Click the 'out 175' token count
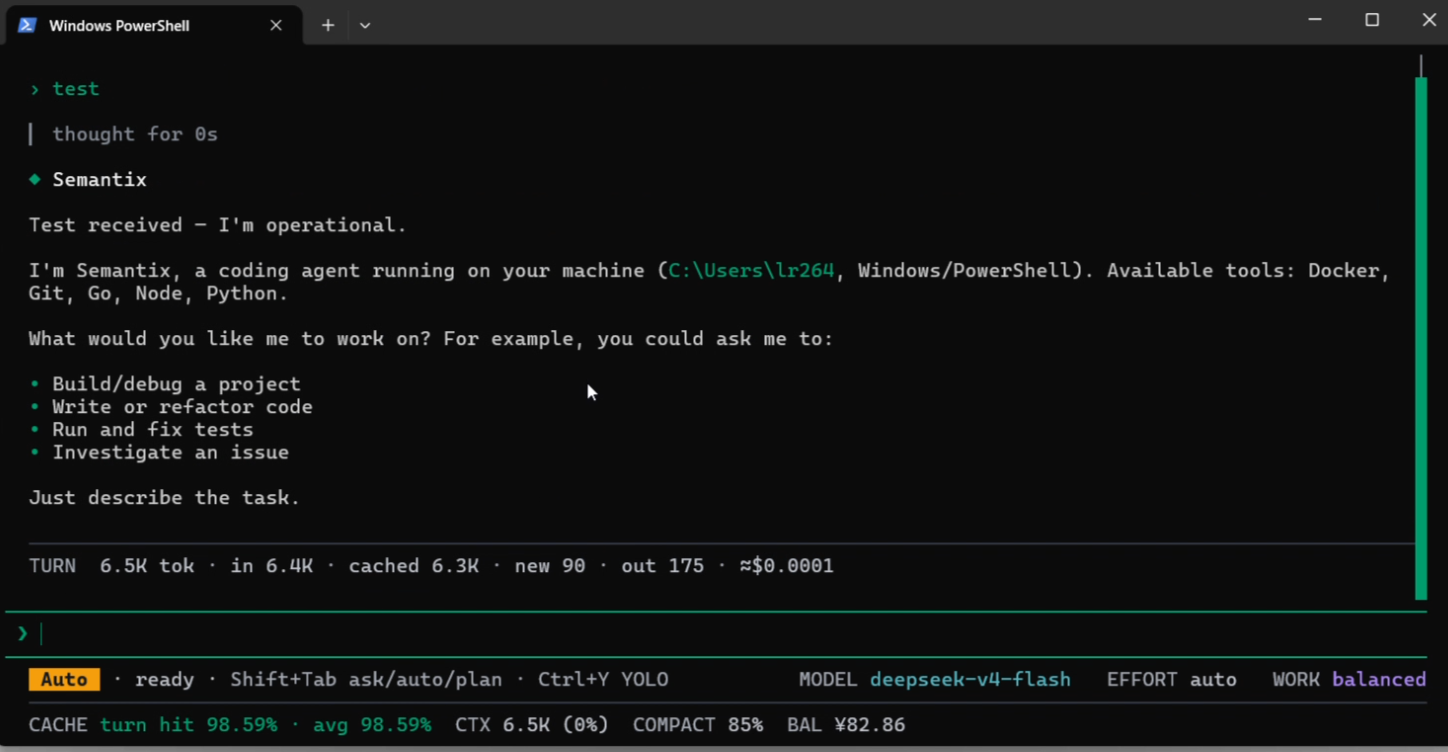 (x=662, y=566)
